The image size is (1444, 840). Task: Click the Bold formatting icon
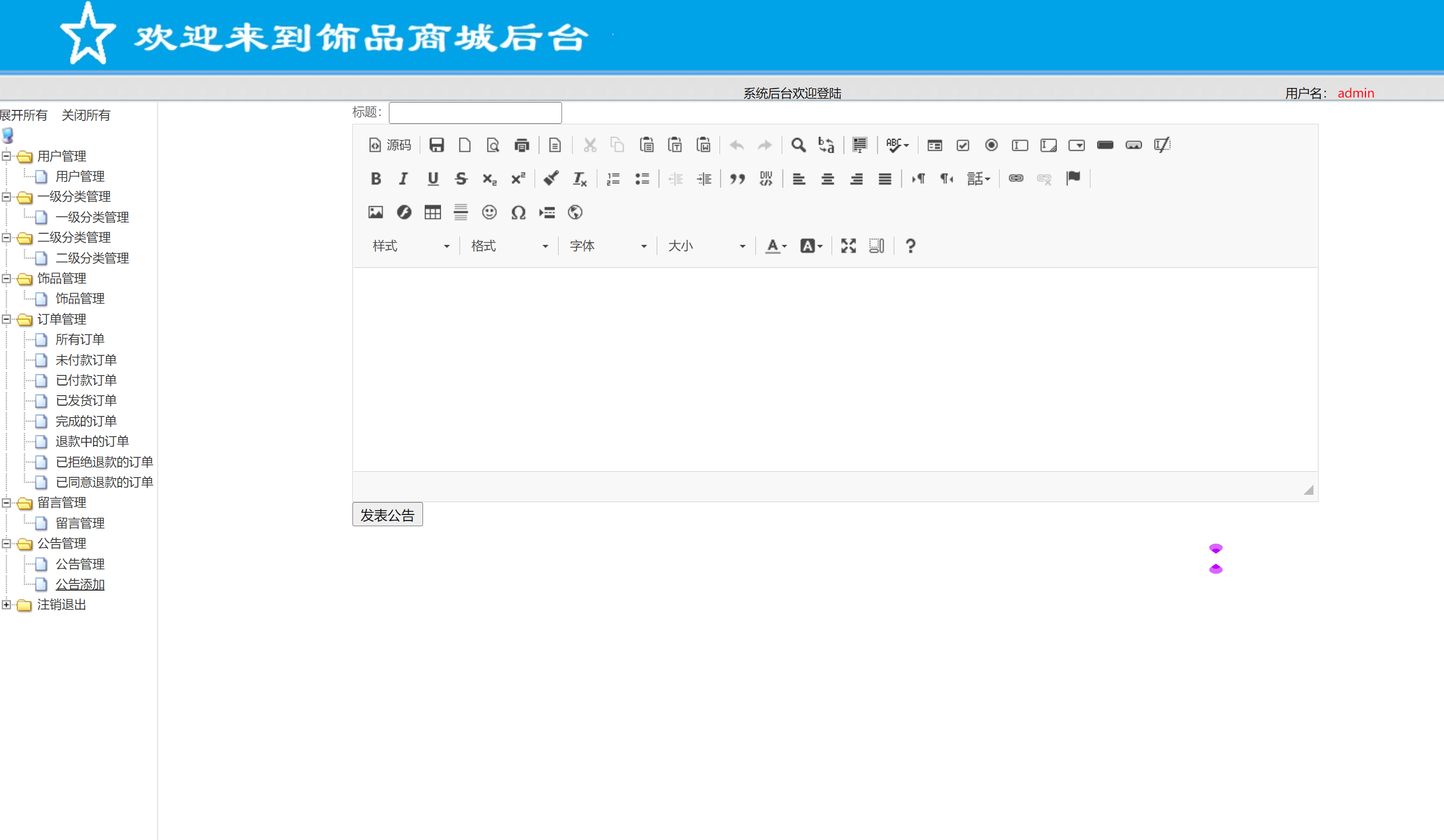376,179
